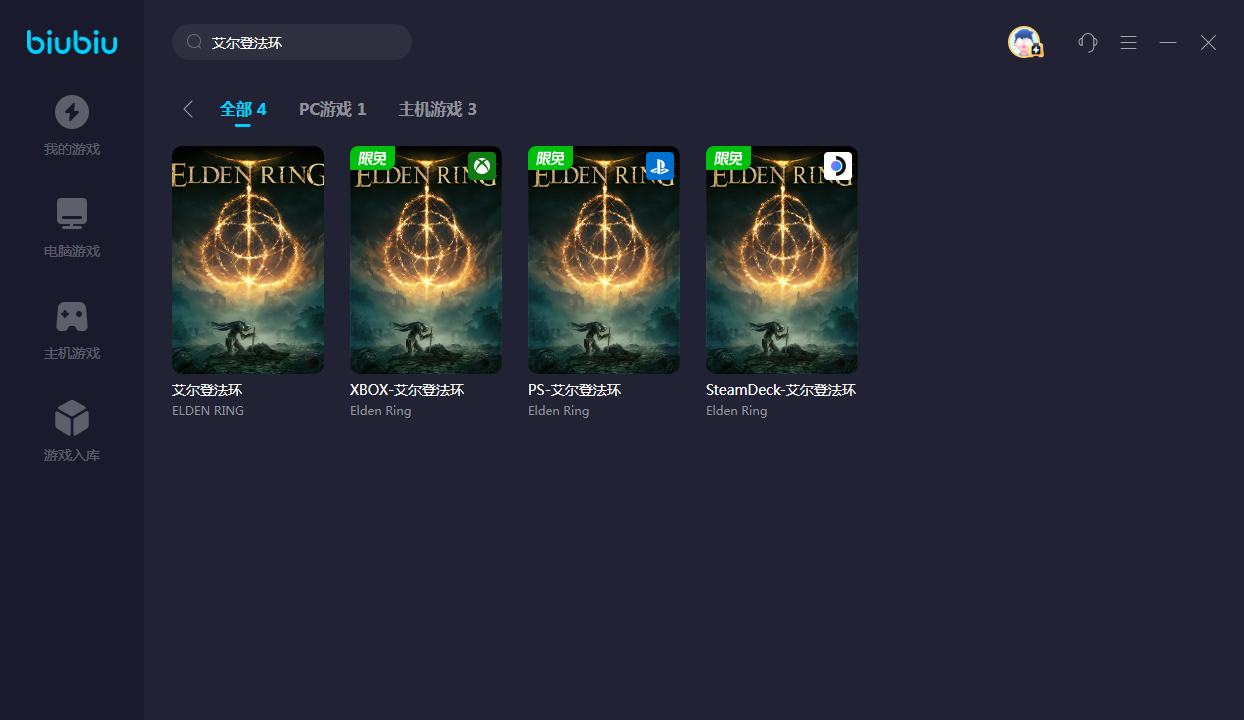Open 游戏入库 cube icon in sidebar
The image size is (1244, 720).
pyautogui.click(x=72, y=418)
